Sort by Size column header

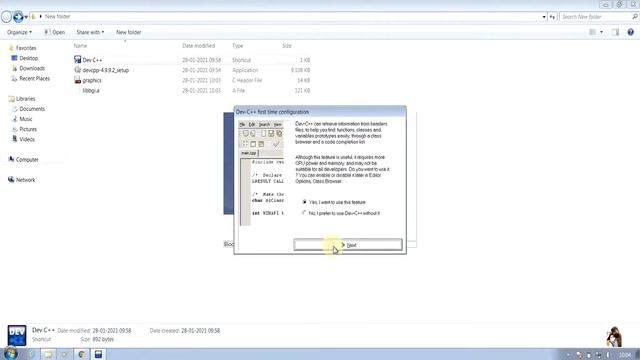coord(287,46)
